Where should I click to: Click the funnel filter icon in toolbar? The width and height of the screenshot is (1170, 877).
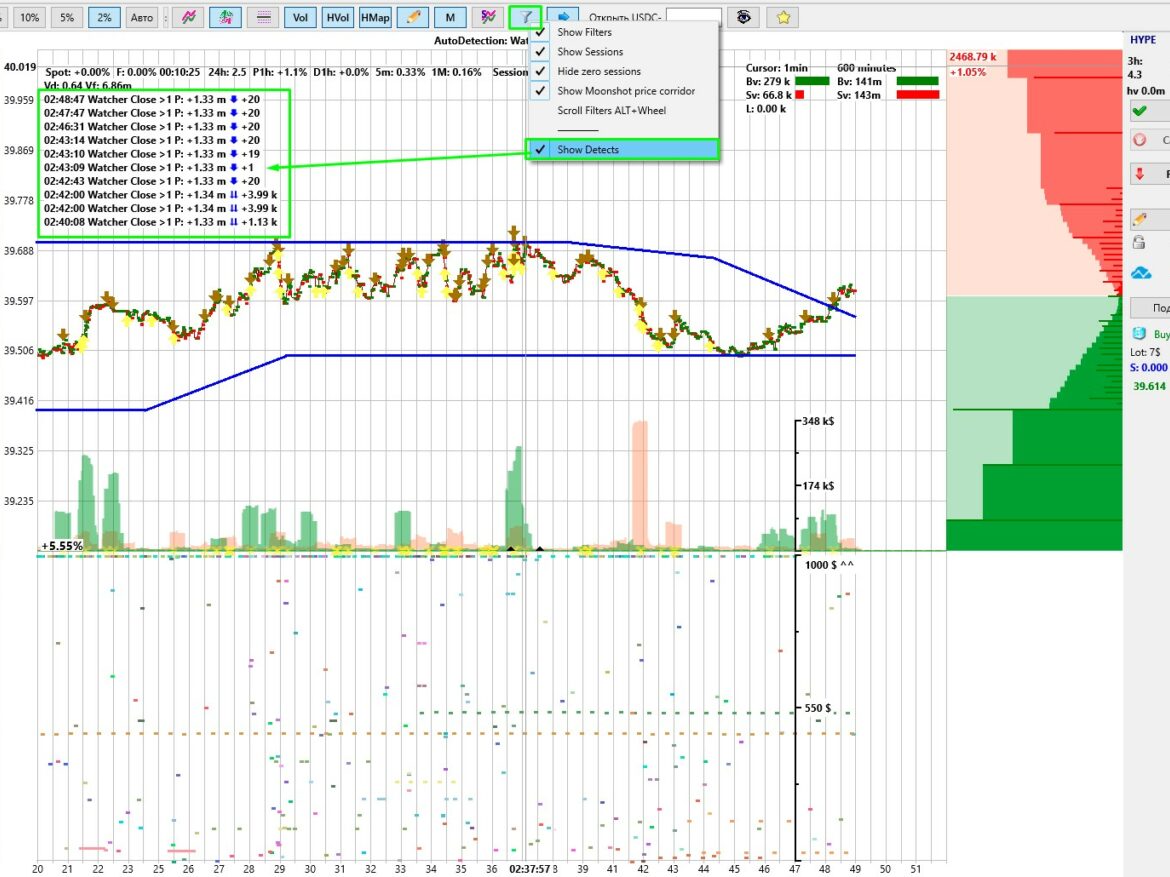coord(525,17)
